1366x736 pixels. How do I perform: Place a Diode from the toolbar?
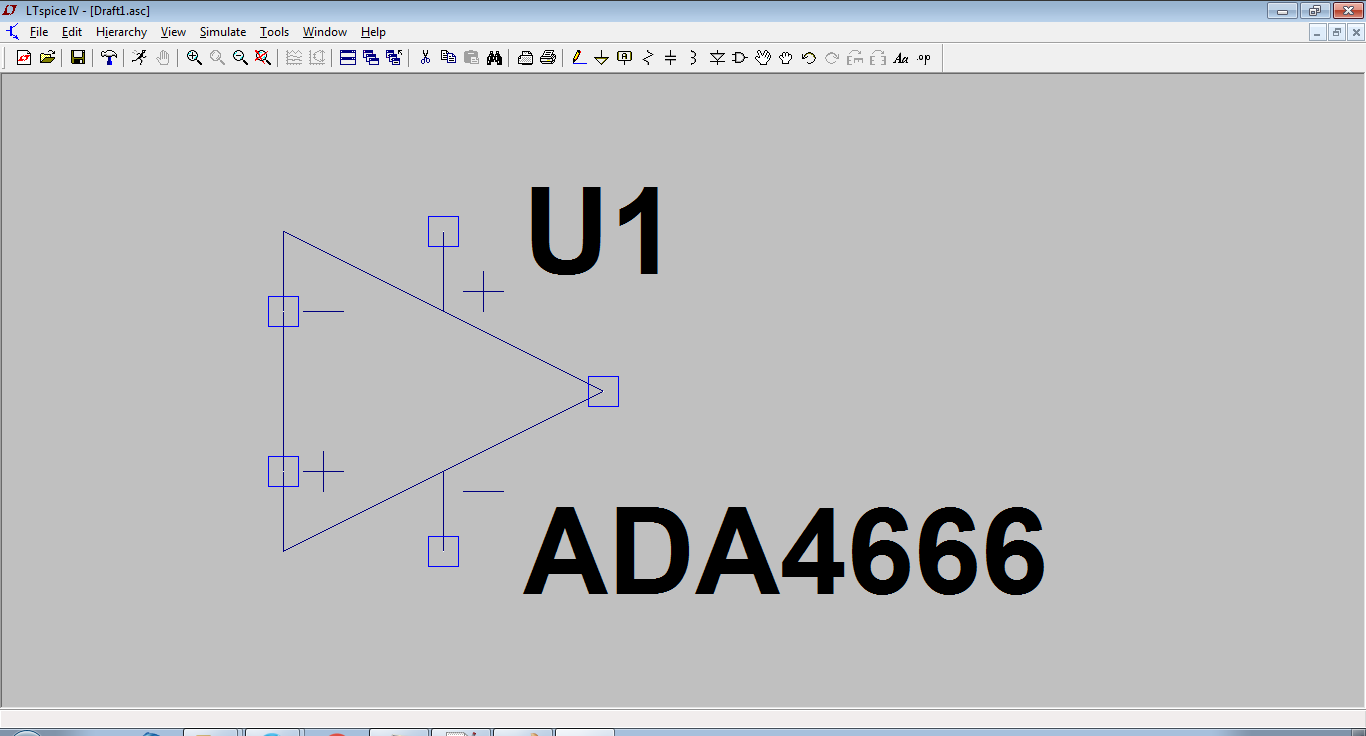tap(717, 58)
